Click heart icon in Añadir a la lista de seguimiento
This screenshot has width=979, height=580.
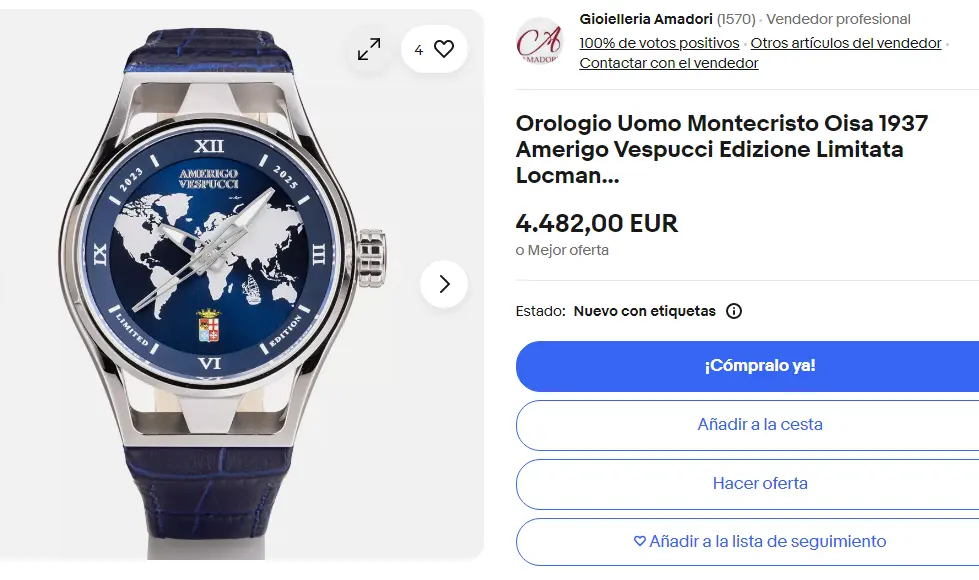pos(640,541)
